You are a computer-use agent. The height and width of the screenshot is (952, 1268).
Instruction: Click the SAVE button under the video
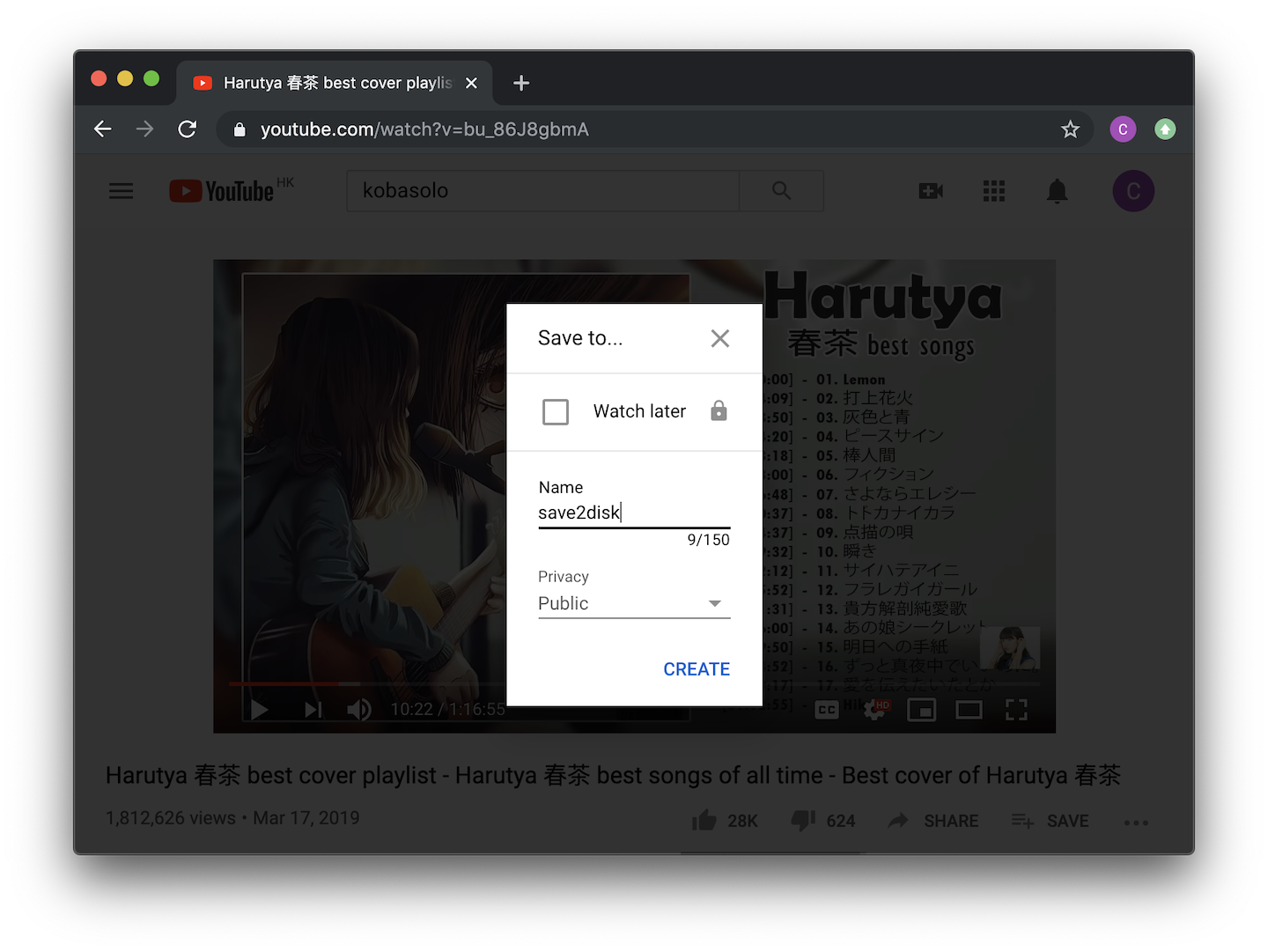tap(1050, 821)
